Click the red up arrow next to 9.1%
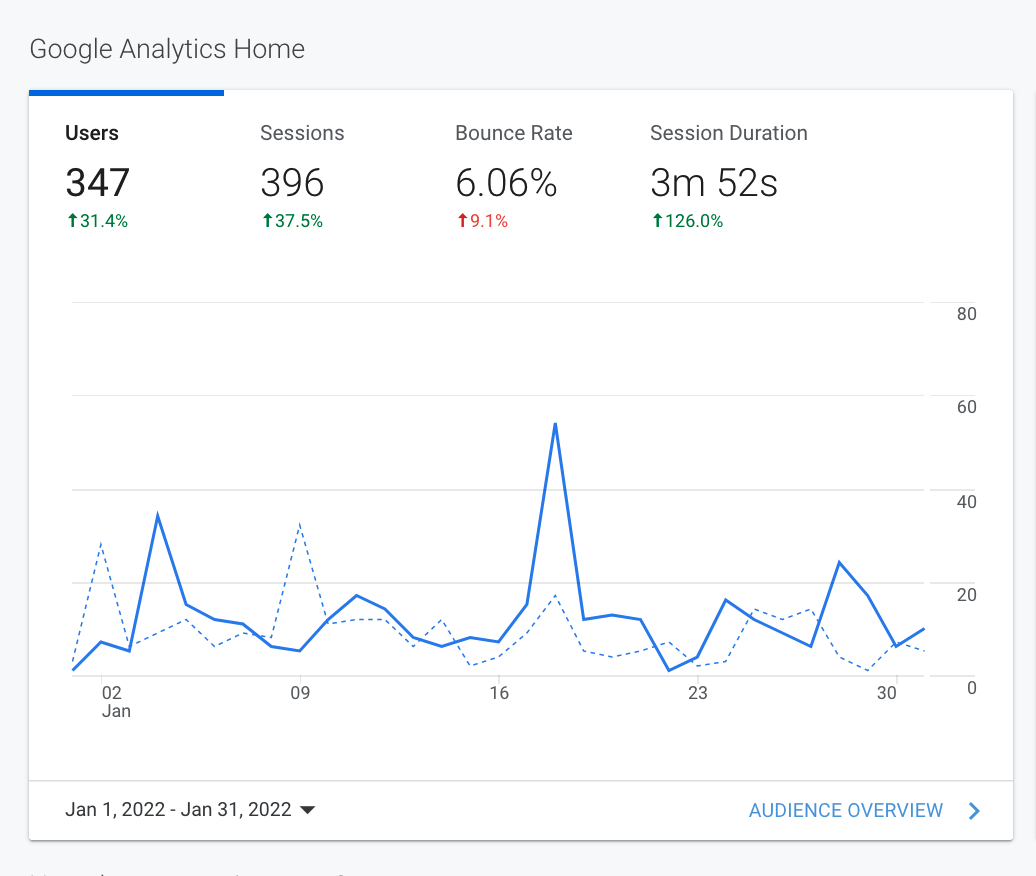The width and height of the screenshot is (1036, 876). tap(462, 221)
